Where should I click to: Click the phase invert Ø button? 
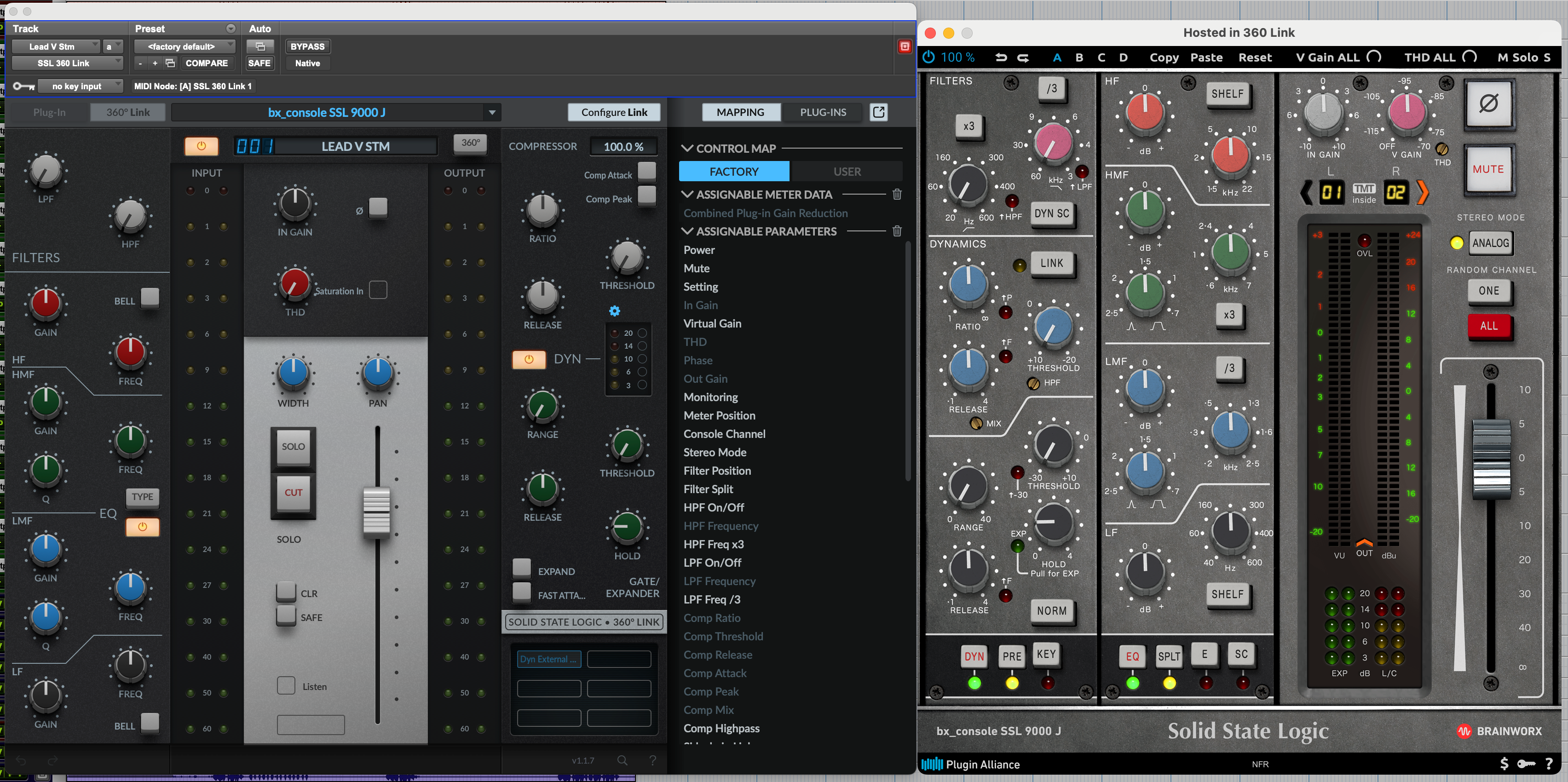(1488, 103)
